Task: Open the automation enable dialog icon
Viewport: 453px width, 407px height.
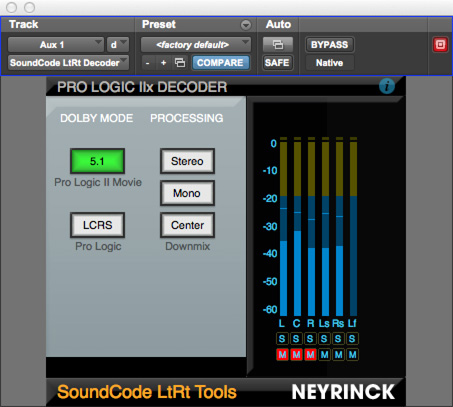Action: [278, 45]
